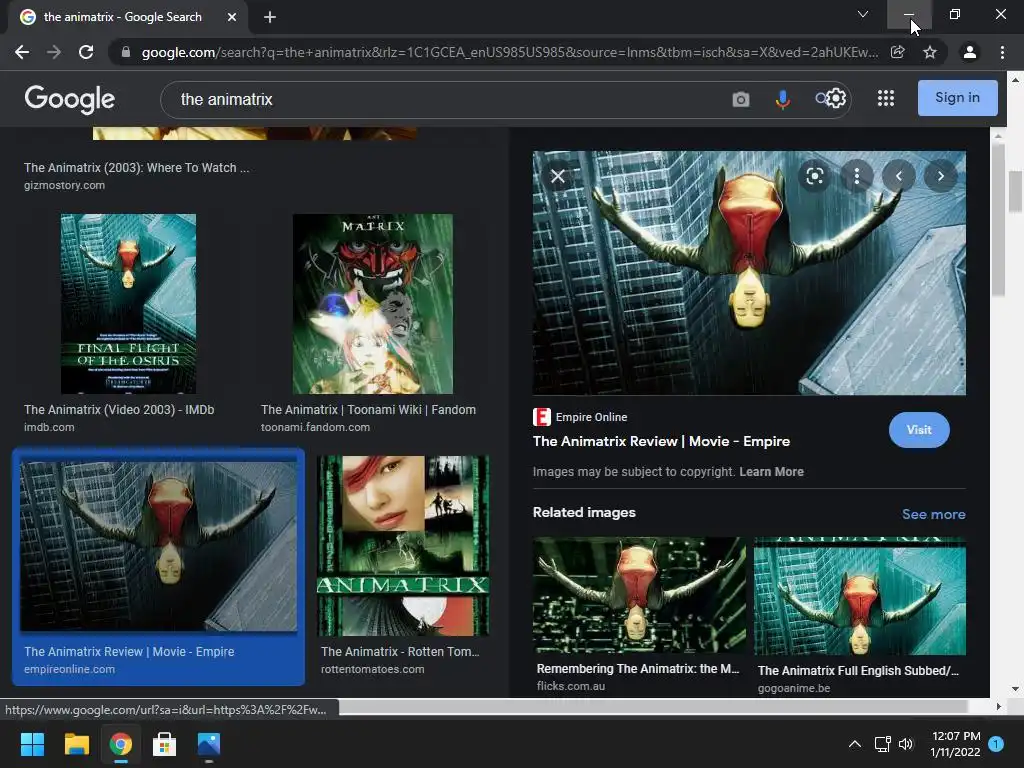
Task: Open the Photos app on the taskbar
Action: (x=209, y=744)
